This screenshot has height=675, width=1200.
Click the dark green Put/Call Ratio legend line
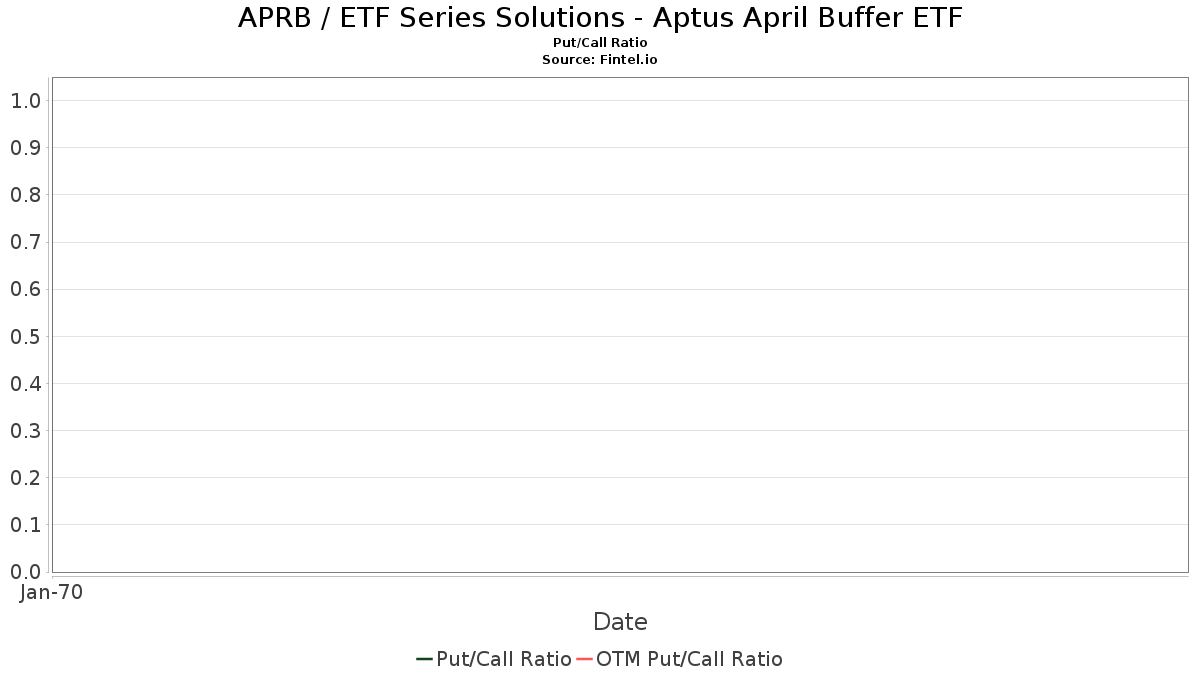[x=424, y=659]
